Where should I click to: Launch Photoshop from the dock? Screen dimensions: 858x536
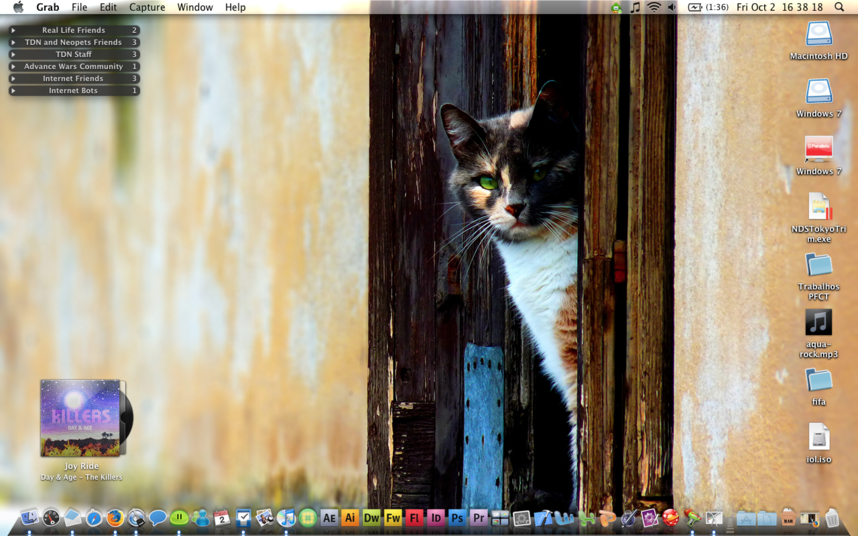(x=457, y=518)
